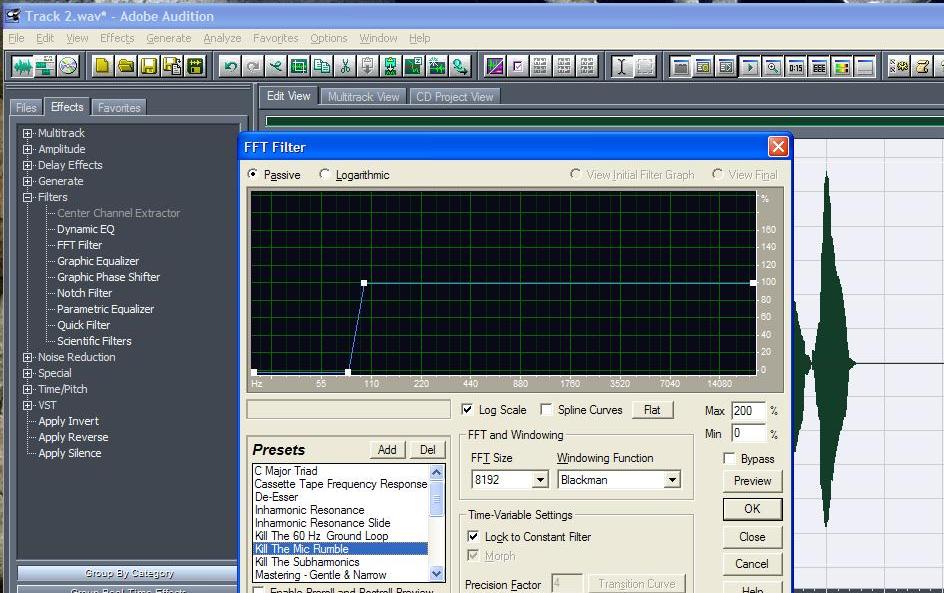Image resolution: width=944 pixels, height=593 pixels.
Task: Enable the Spline Curves checkbox
Action: [x=546, y=409]
